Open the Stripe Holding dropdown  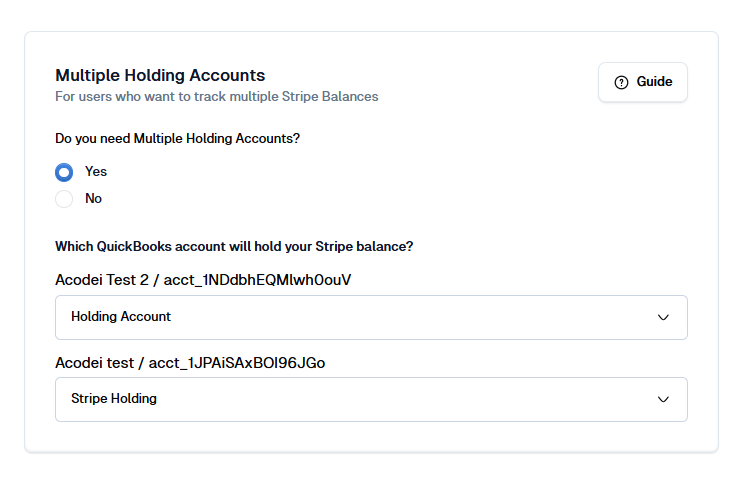[x=371, y=399]
